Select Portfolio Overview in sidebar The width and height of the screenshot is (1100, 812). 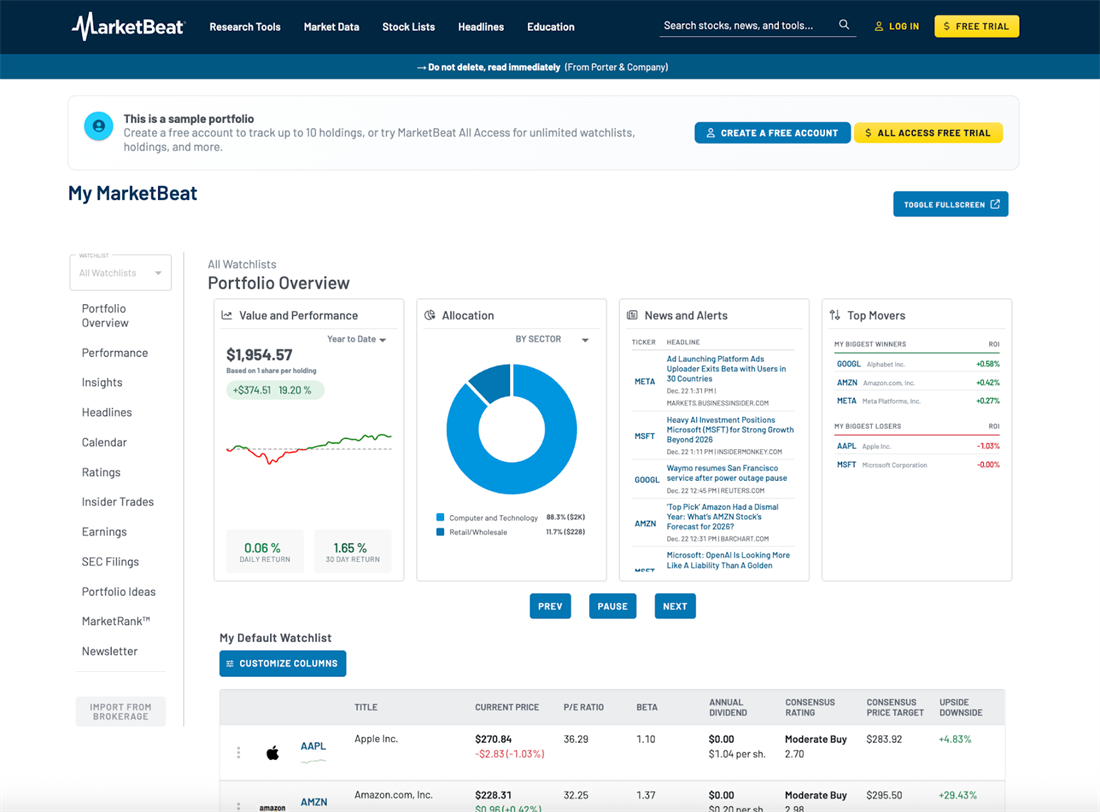coord(105,316)
